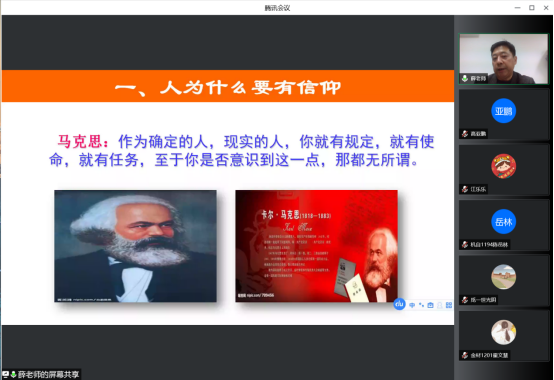The width and height of the screenshot is (554, 380).
Task: Click the screen sharing icon at bottom left
Action: (6, 374)
